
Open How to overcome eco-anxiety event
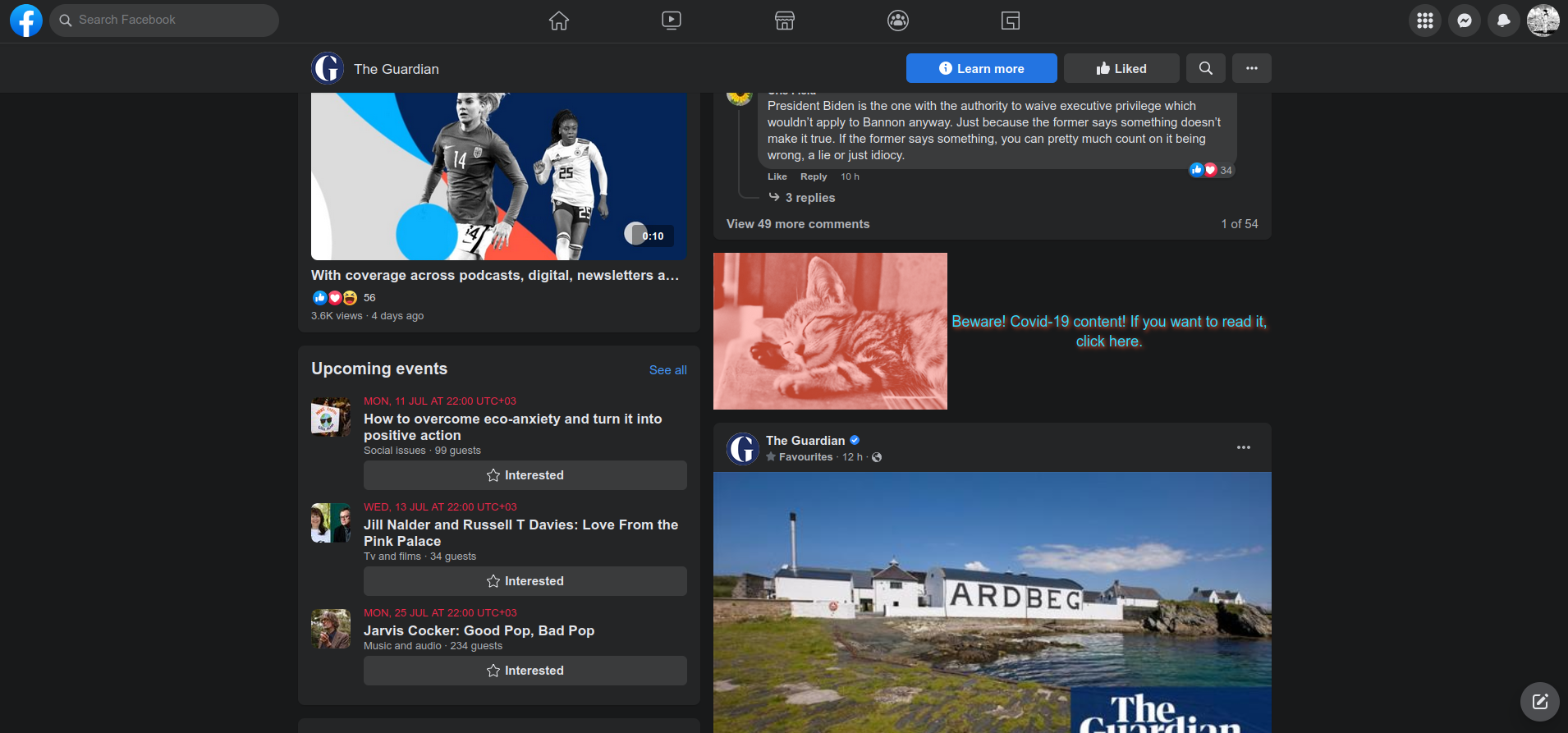click(x=513, y=427)
